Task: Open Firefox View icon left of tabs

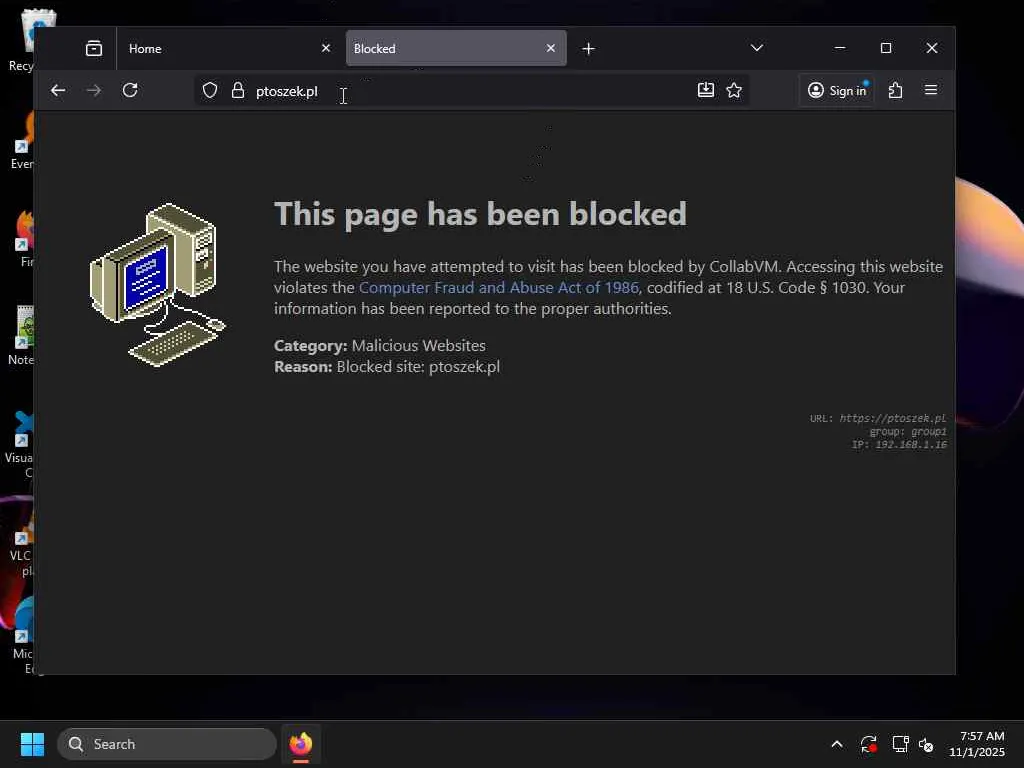Action: tap(94, 48)
